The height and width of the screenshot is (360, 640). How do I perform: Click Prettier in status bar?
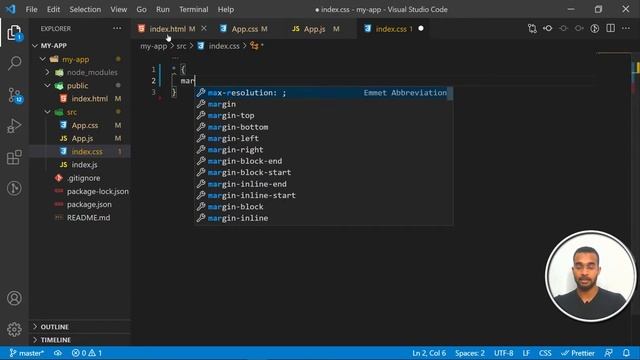pos(578,353)
